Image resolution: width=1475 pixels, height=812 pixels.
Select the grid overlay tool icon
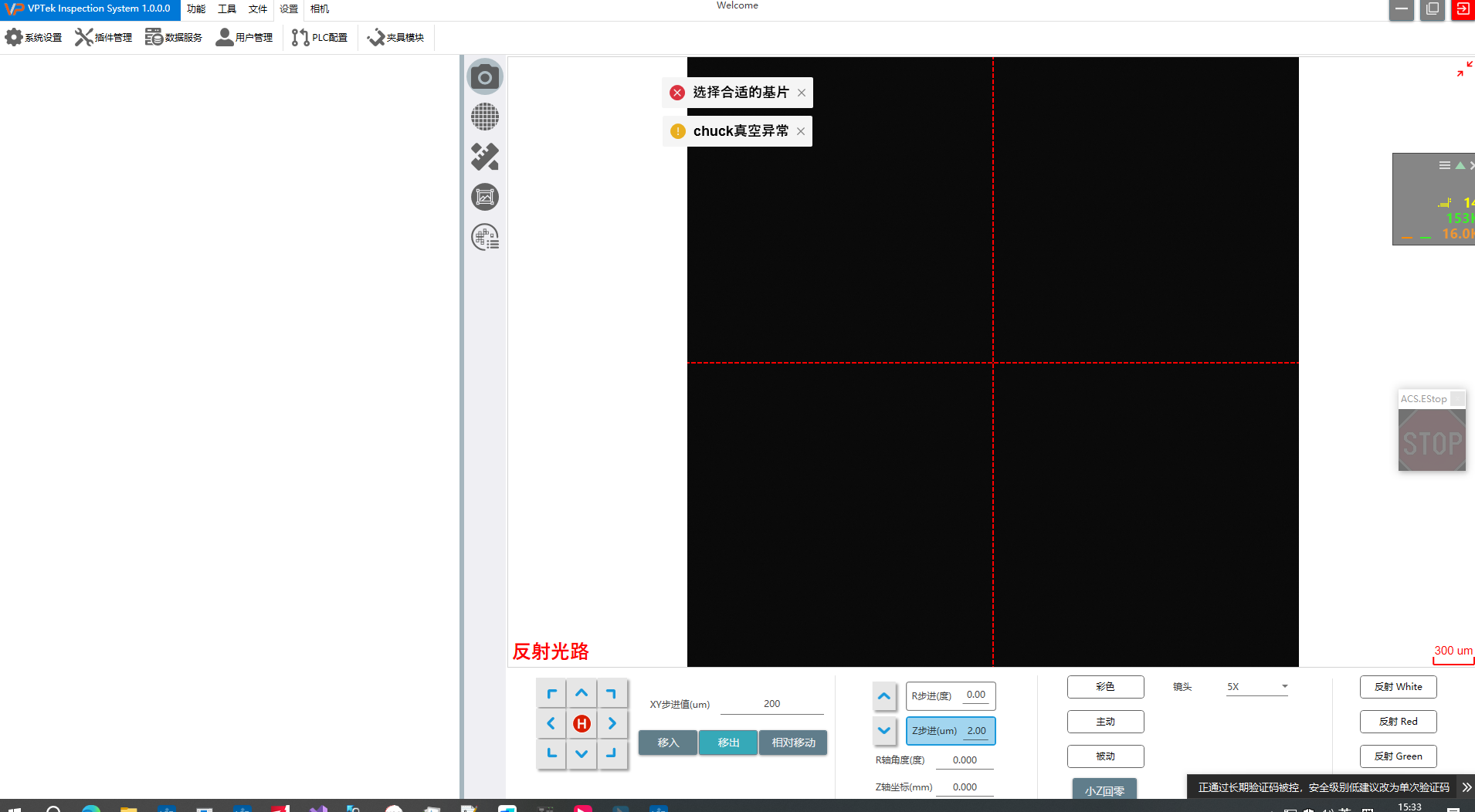(x=485, y=117)
